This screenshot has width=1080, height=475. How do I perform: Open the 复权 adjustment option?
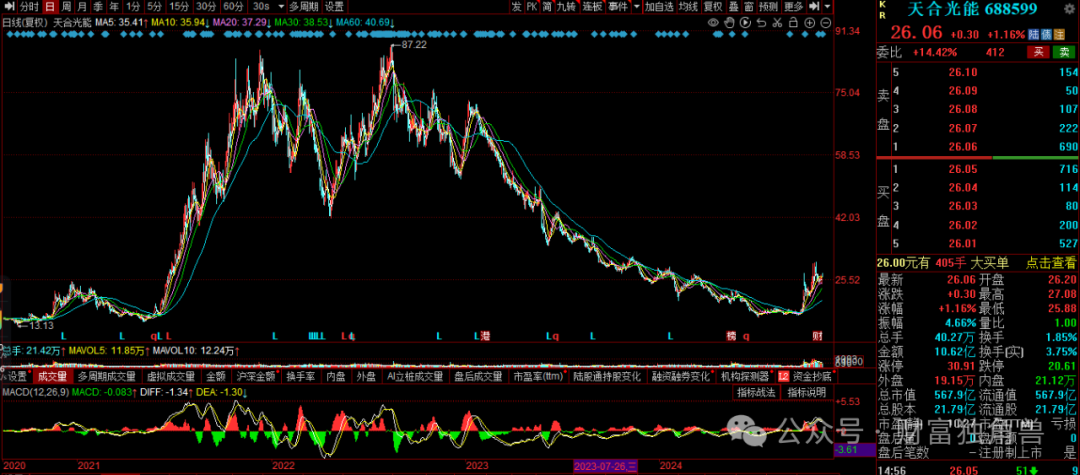714,6
